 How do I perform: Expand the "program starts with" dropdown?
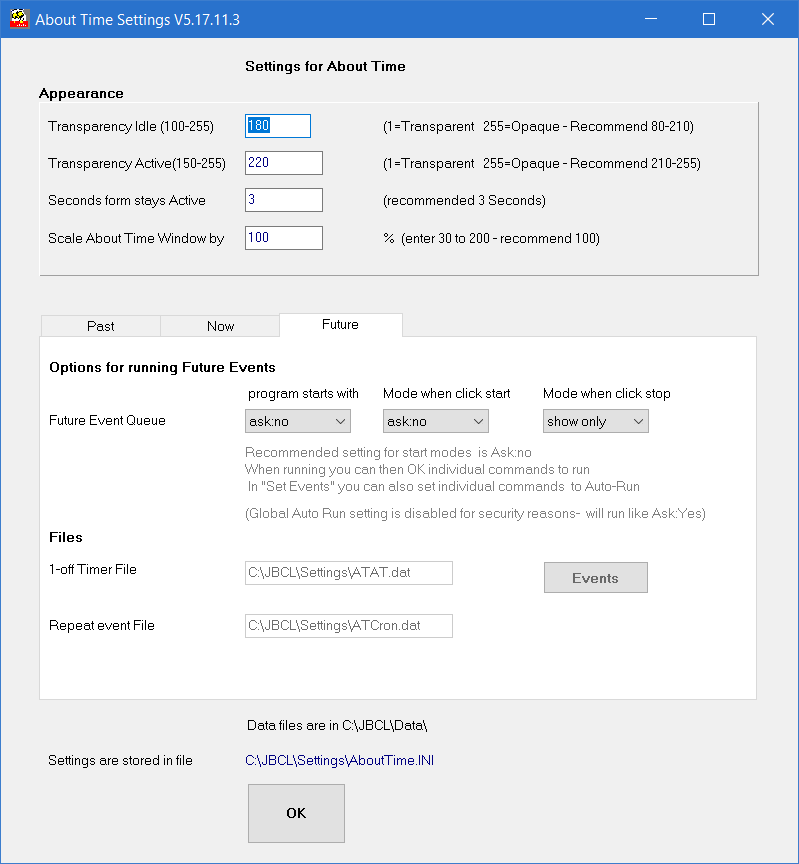tap(298, 421)
